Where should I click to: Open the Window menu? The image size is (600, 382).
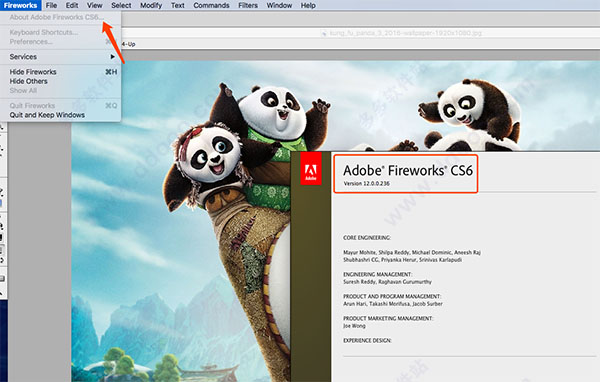(x=279, y=5)
